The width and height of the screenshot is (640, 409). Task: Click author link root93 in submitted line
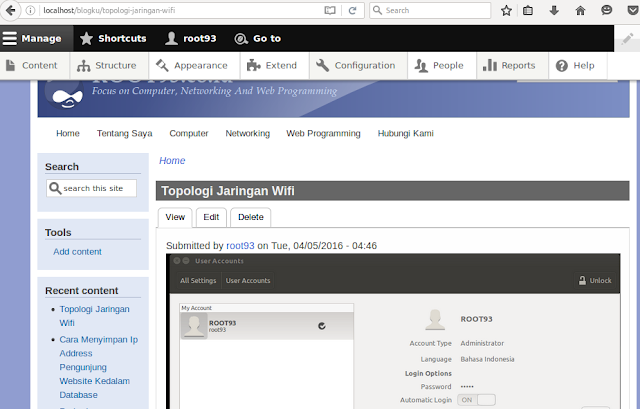click(x=240, y=246)
